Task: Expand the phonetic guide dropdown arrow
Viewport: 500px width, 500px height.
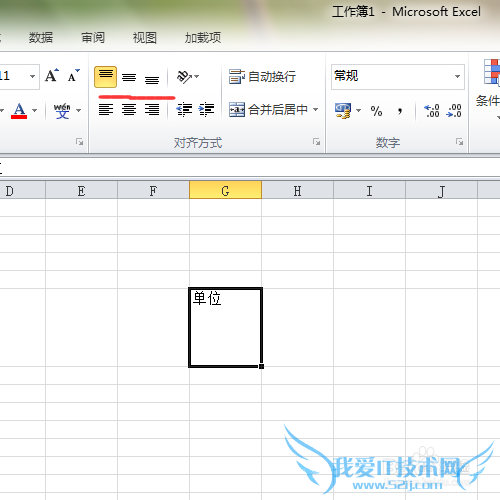Action: (x=79, y=110)
